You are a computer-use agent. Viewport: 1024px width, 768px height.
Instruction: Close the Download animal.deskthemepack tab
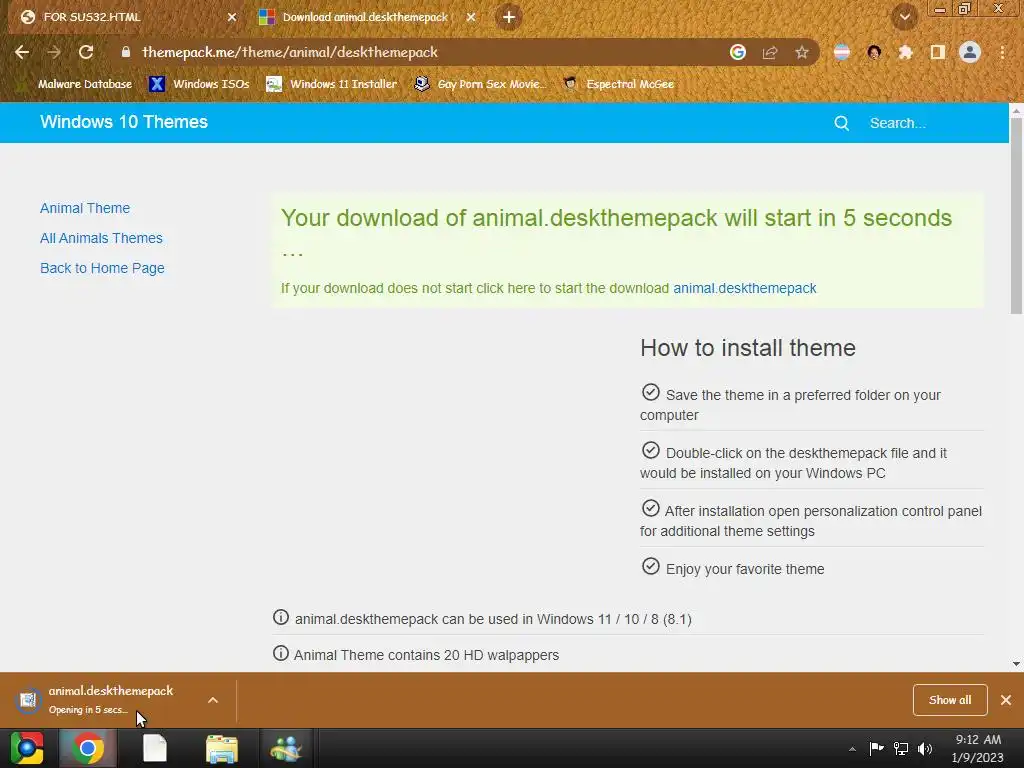471,17
